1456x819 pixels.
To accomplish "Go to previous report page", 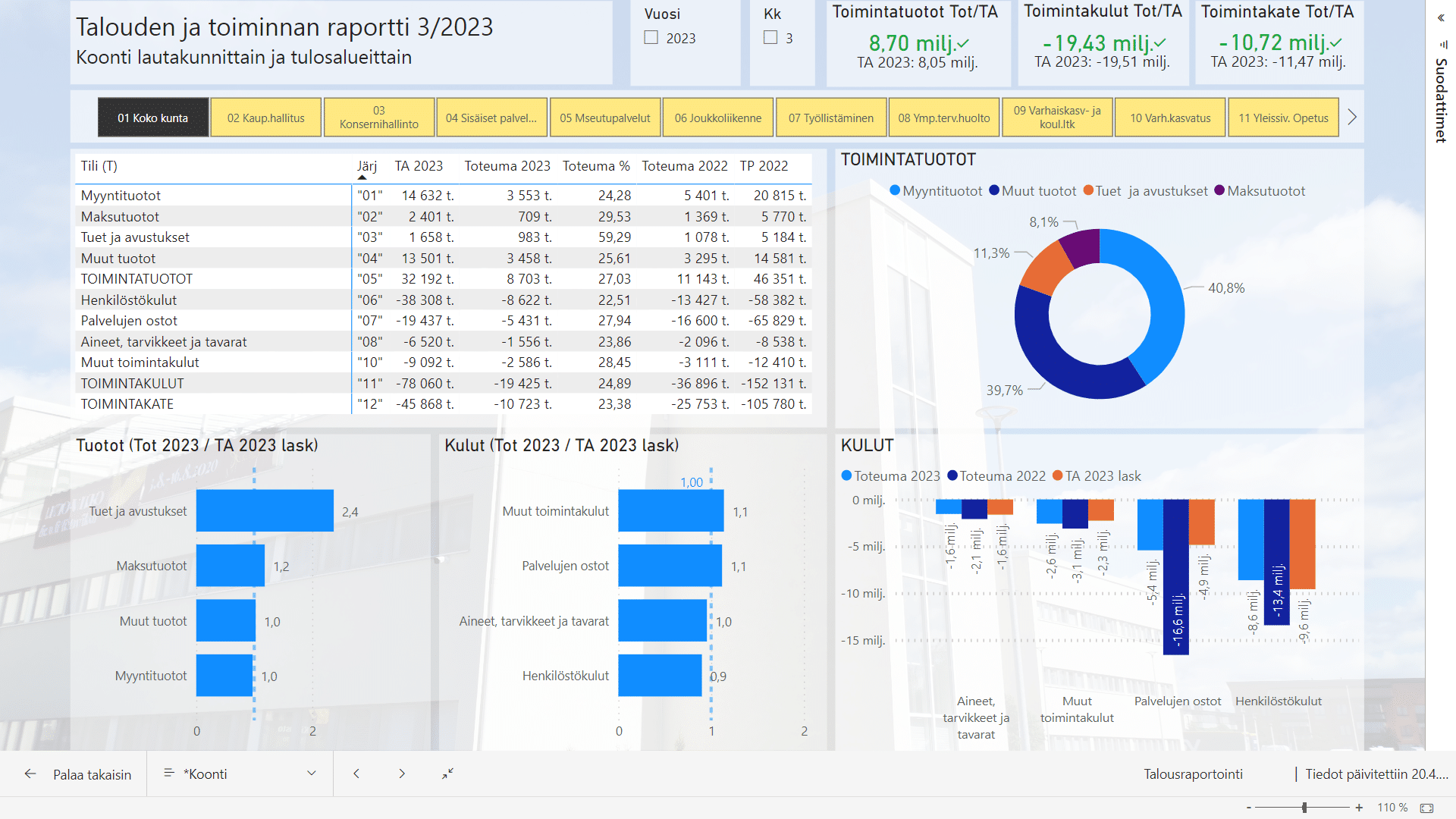I will click(x=356, y=774).
